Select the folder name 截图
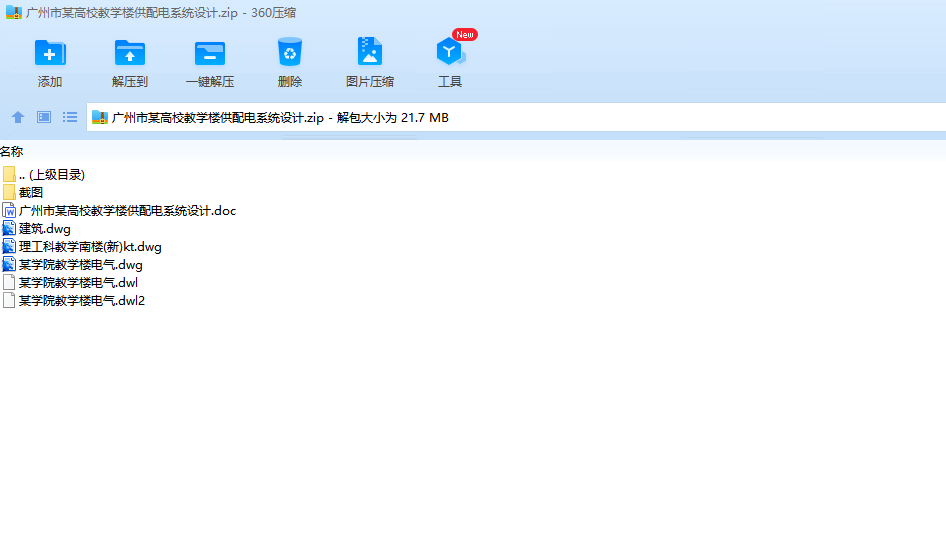 click(31, 192)
